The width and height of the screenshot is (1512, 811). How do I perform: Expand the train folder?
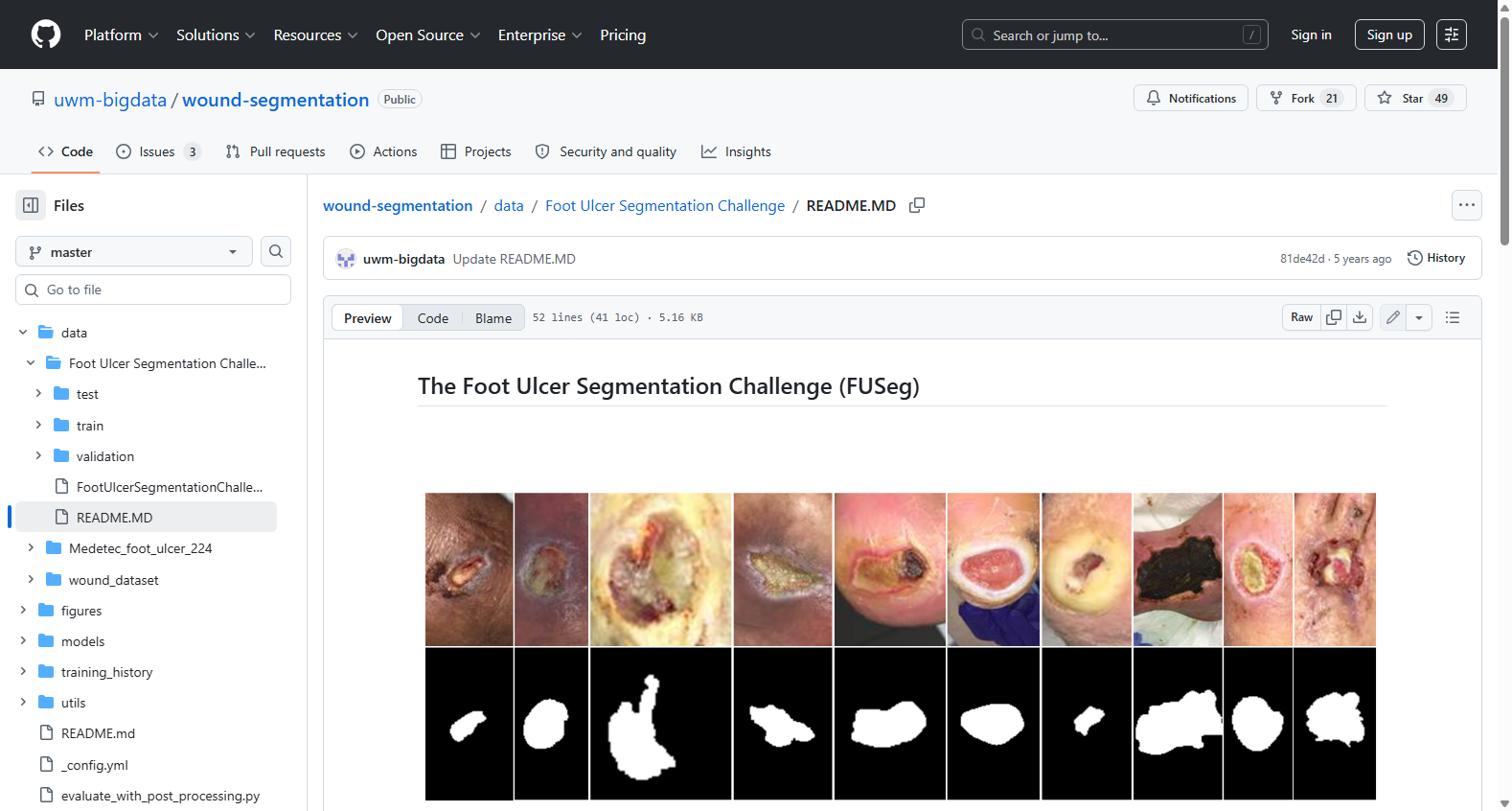[38, 425]
